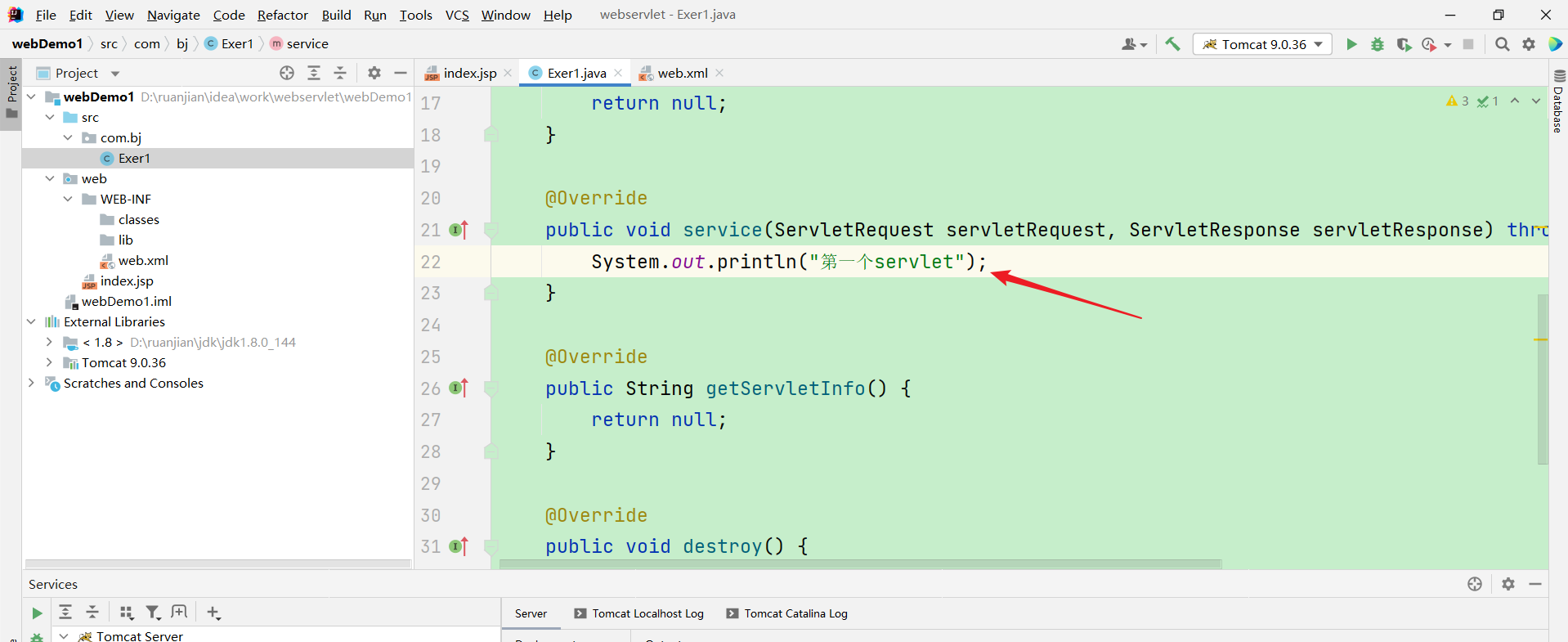Start debugging with the bug icon
This screenshot has width=1568, height=642.
[1378, 44]
